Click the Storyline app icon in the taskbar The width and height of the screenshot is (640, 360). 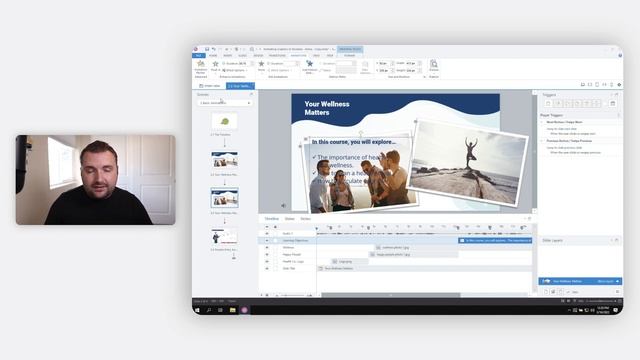(x=244, y=310)
